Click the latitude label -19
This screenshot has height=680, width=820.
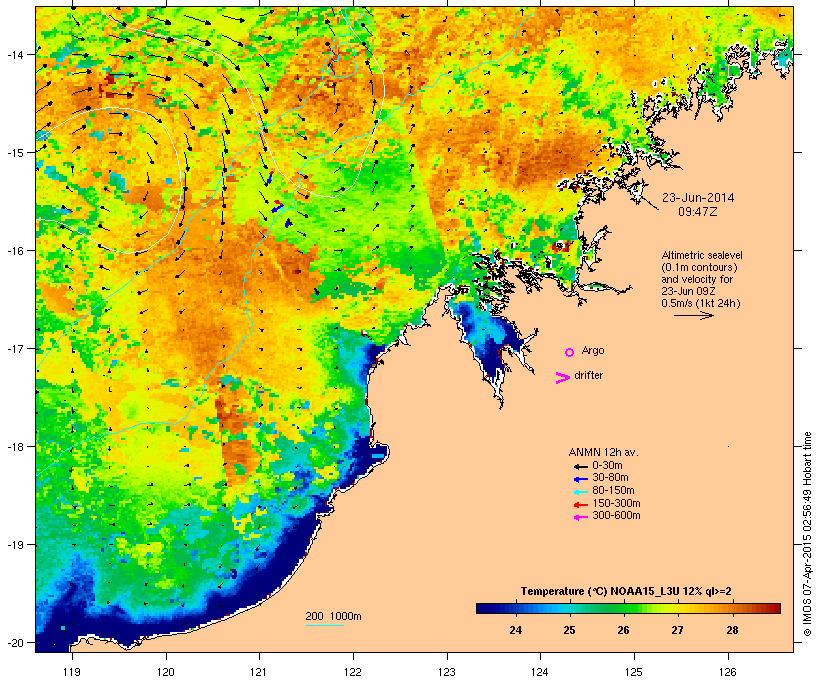click(x=16, y=545)
